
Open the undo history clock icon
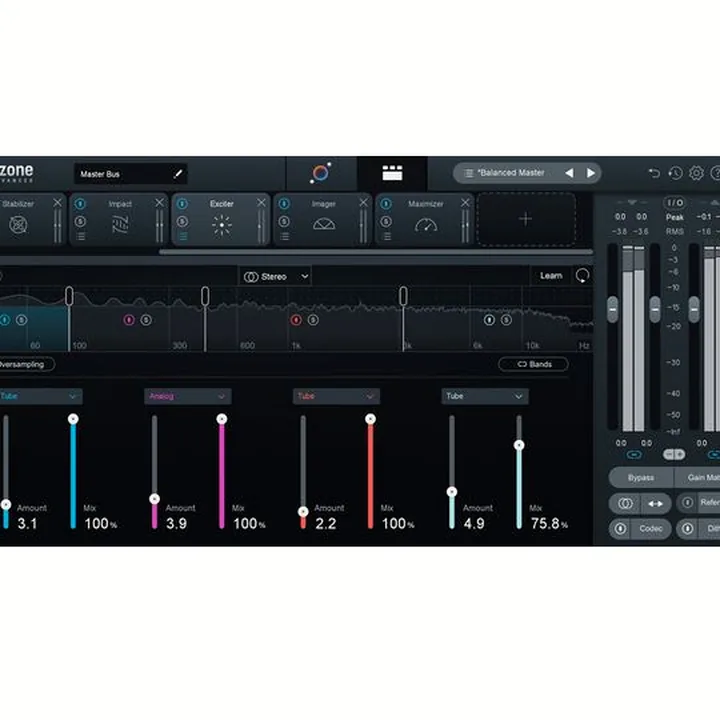point(675,173)
